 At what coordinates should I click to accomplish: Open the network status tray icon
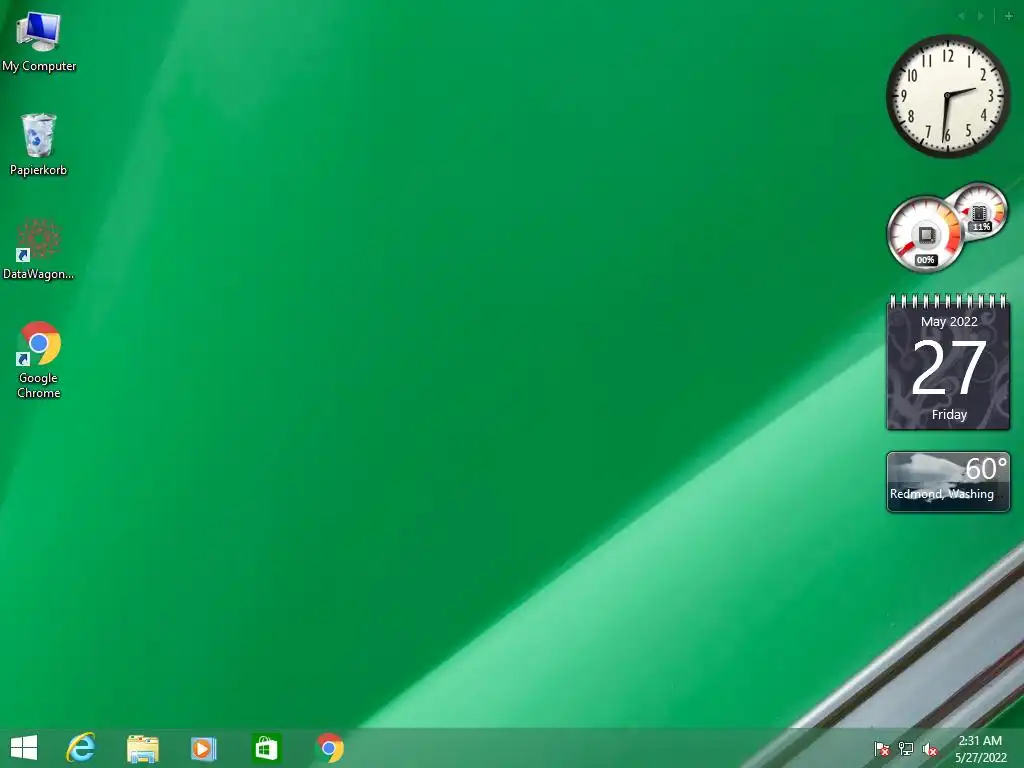click(x=906, y=749)
